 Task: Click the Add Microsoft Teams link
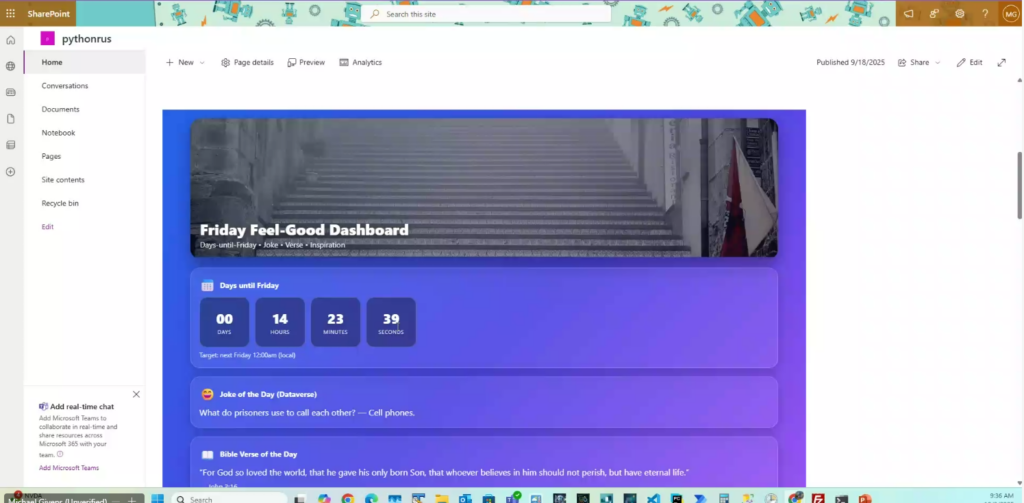click(69, 468)
